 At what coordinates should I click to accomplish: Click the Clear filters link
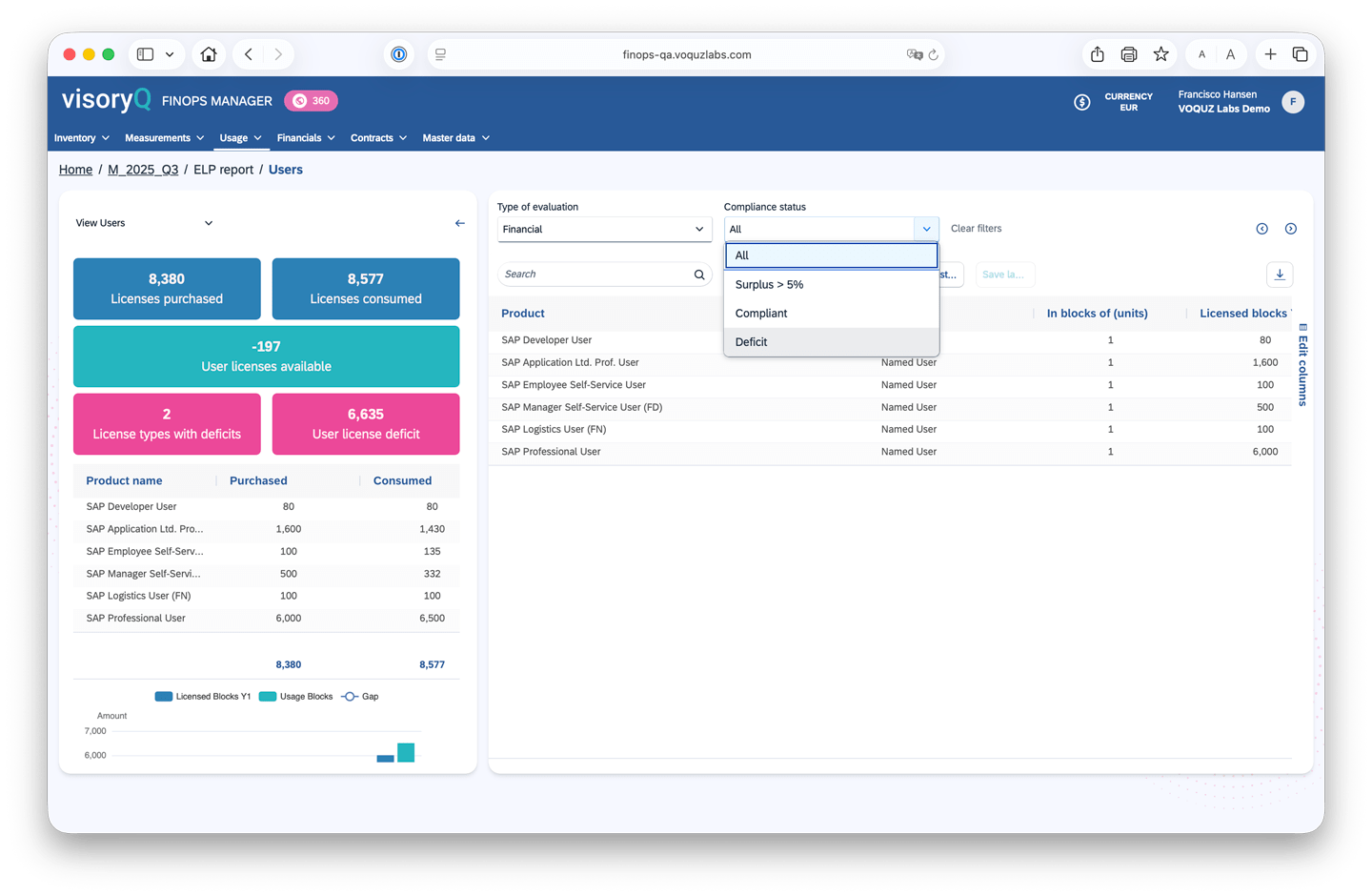[976, 229]
